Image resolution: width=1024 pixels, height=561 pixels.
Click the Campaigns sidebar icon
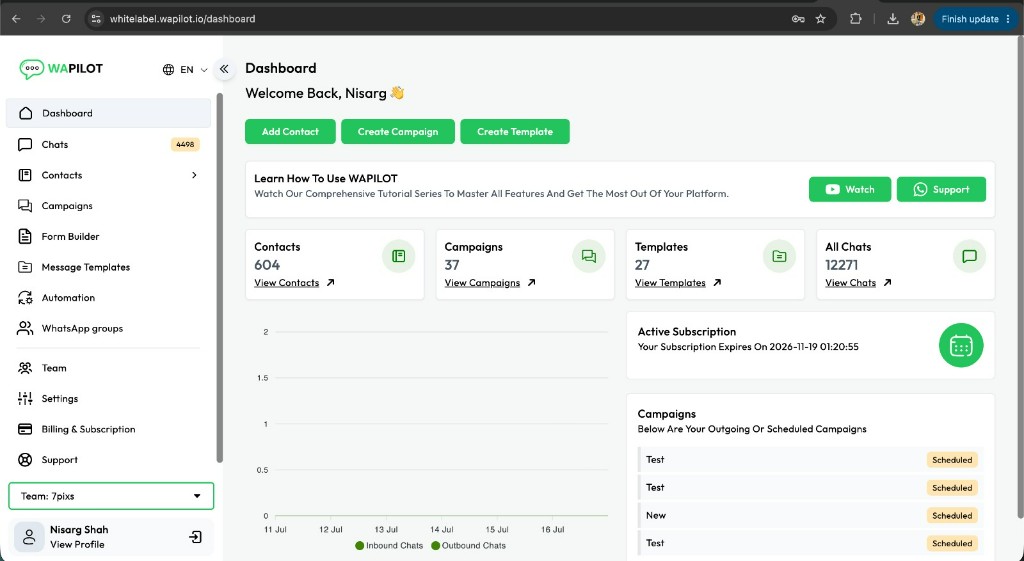click(25, 206)
